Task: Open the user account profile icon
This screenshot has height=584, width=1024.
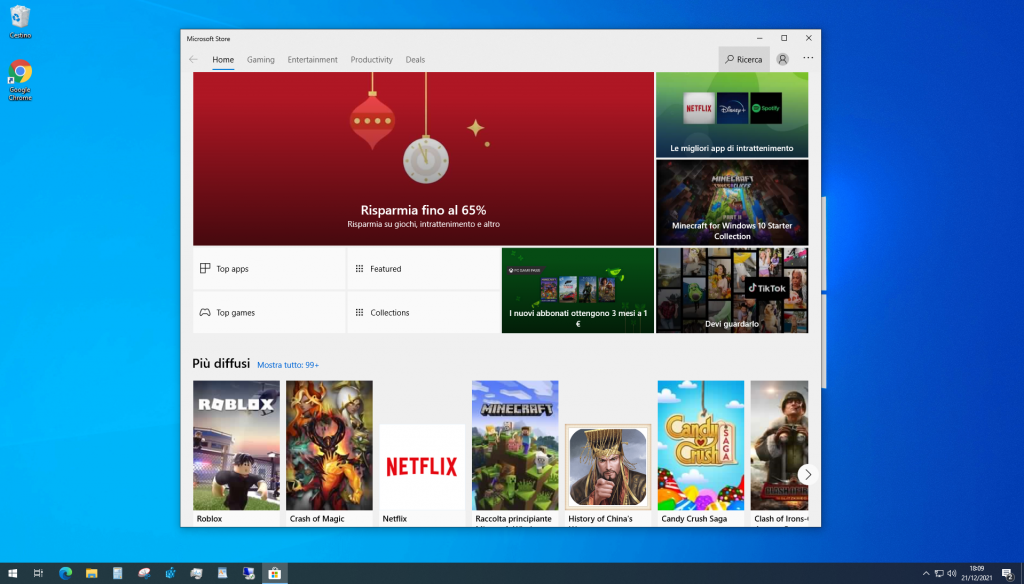Action: point(782,59)
